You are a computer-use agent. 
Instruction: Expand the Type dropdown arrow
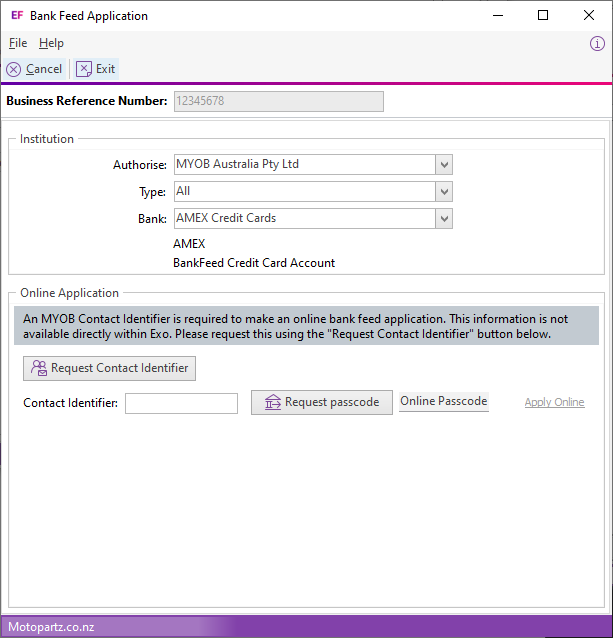444,192
